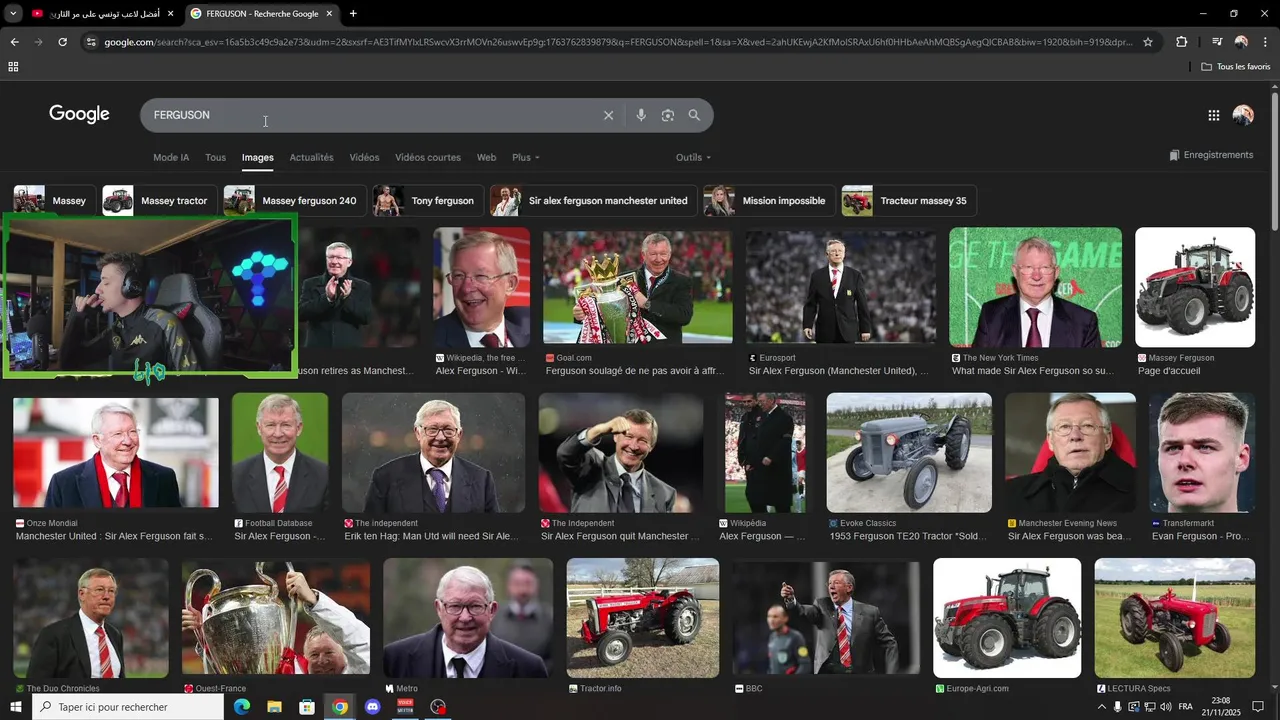
Task: Open File Explorer from the taskbar
Action: tap(274, 707)
